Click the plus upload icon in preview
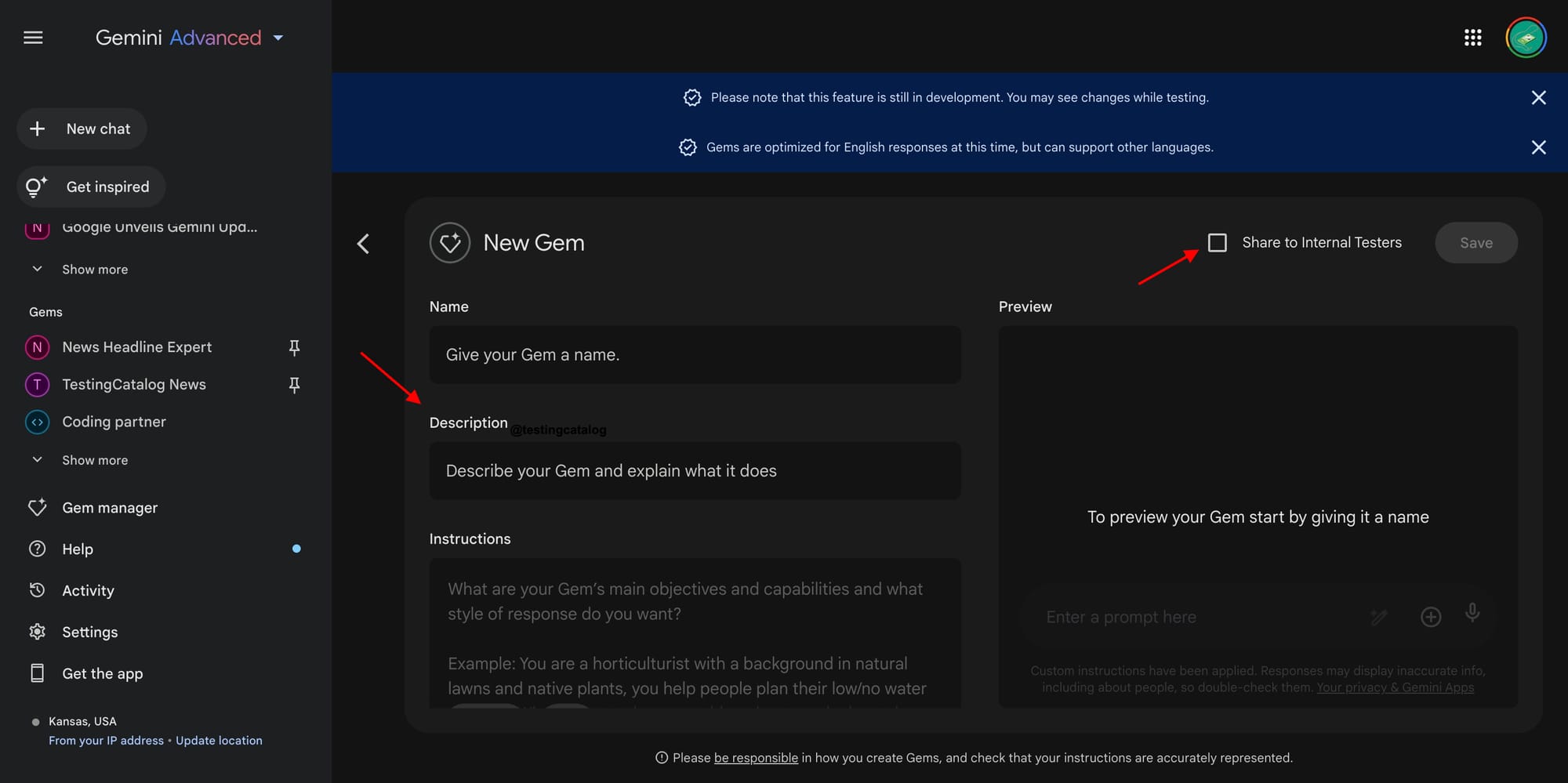The width and height of the screenshot is (1568, 783). click(x=1431, y=618)
